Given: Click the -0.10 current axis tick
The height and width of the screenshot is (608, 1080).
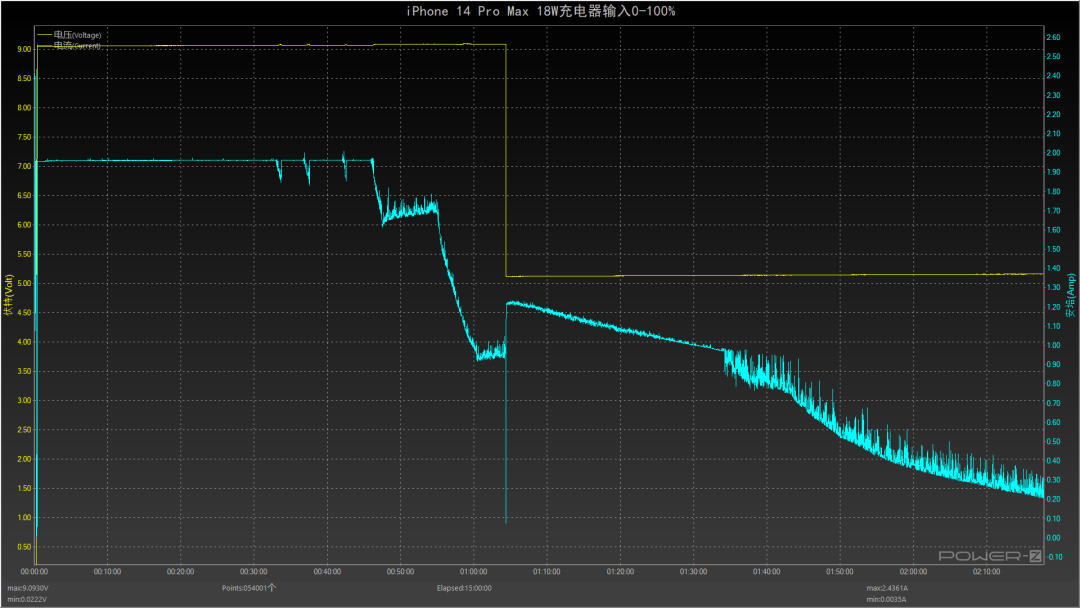Looking at the screenshot, I should click(x=1054, y=557).
